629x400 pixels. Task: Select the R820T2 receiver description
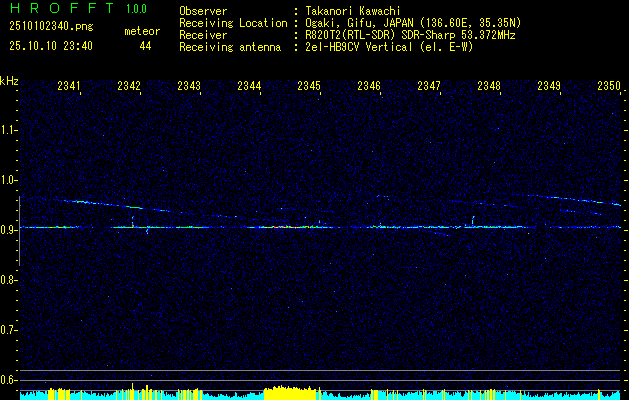click(409, 34)
